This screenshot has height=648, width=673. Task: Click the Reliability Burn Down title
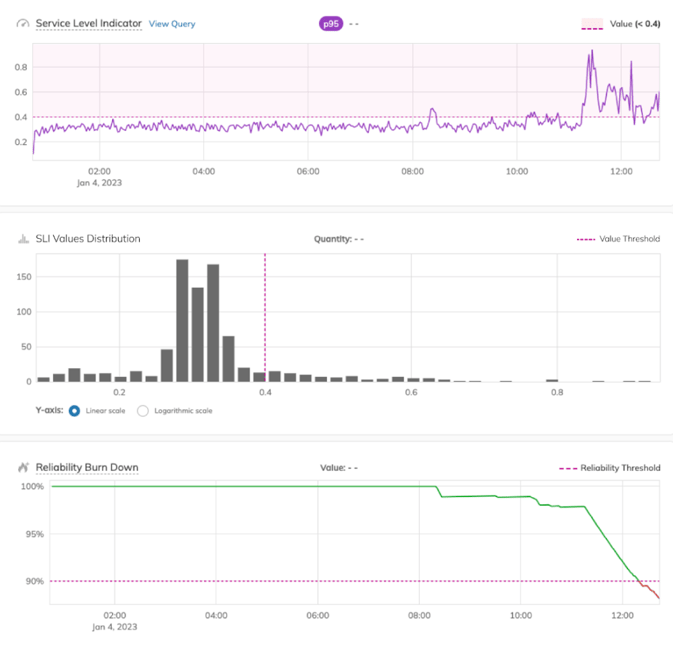(x=87, y=467)
